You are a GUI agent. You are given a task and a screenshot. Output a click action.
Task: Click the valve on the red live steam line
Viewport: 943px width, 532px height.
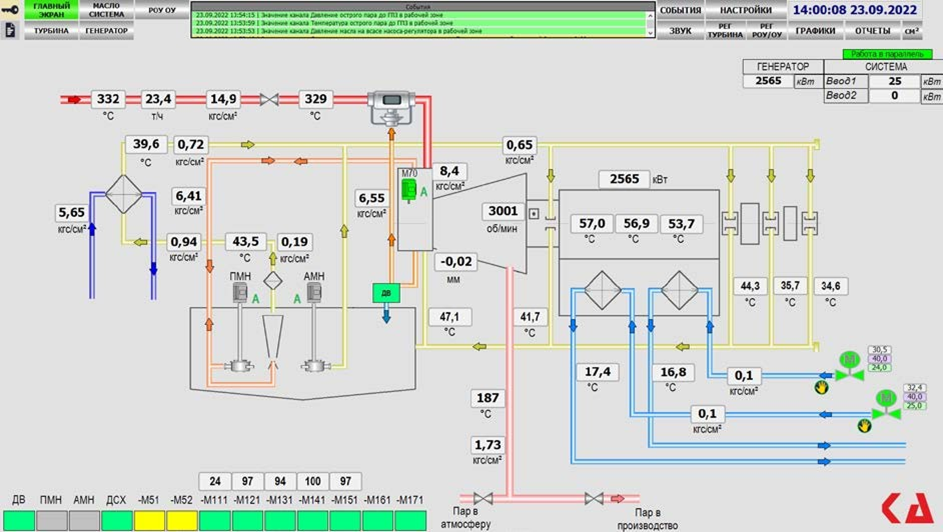tap(269, 100)
